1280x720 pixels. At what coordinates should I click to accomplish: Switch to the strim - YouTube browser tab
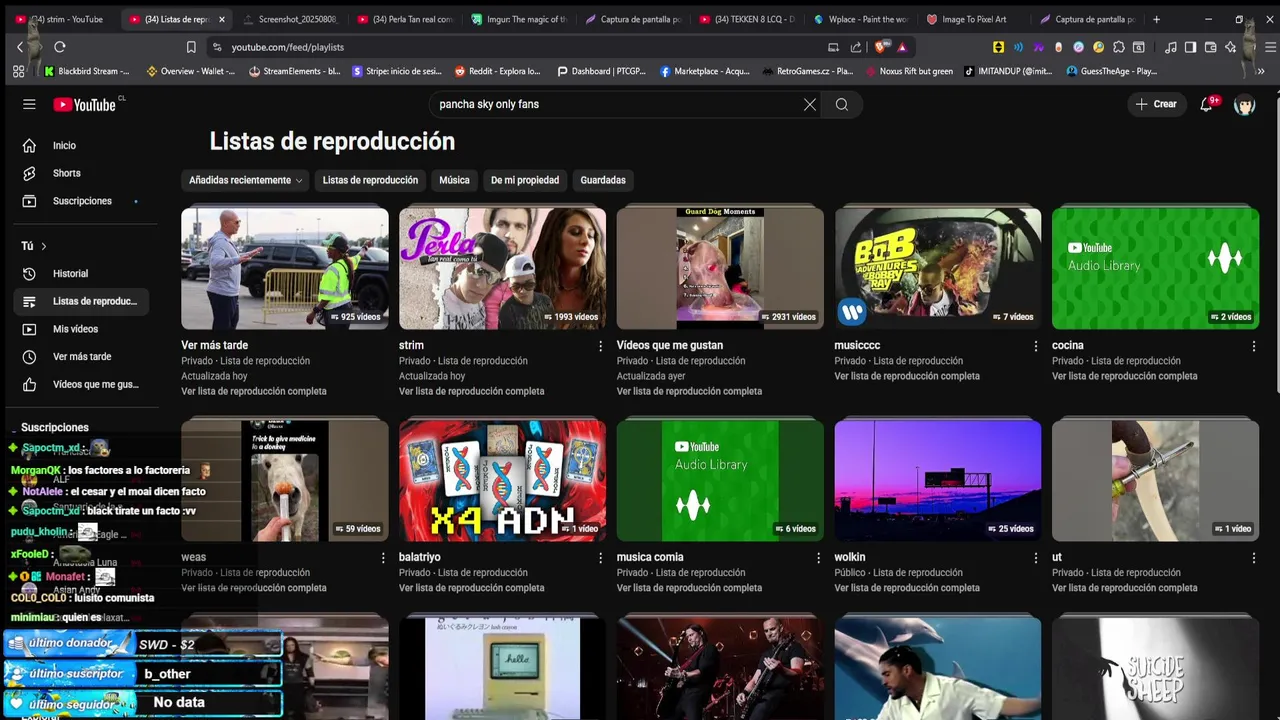[60, 19]
